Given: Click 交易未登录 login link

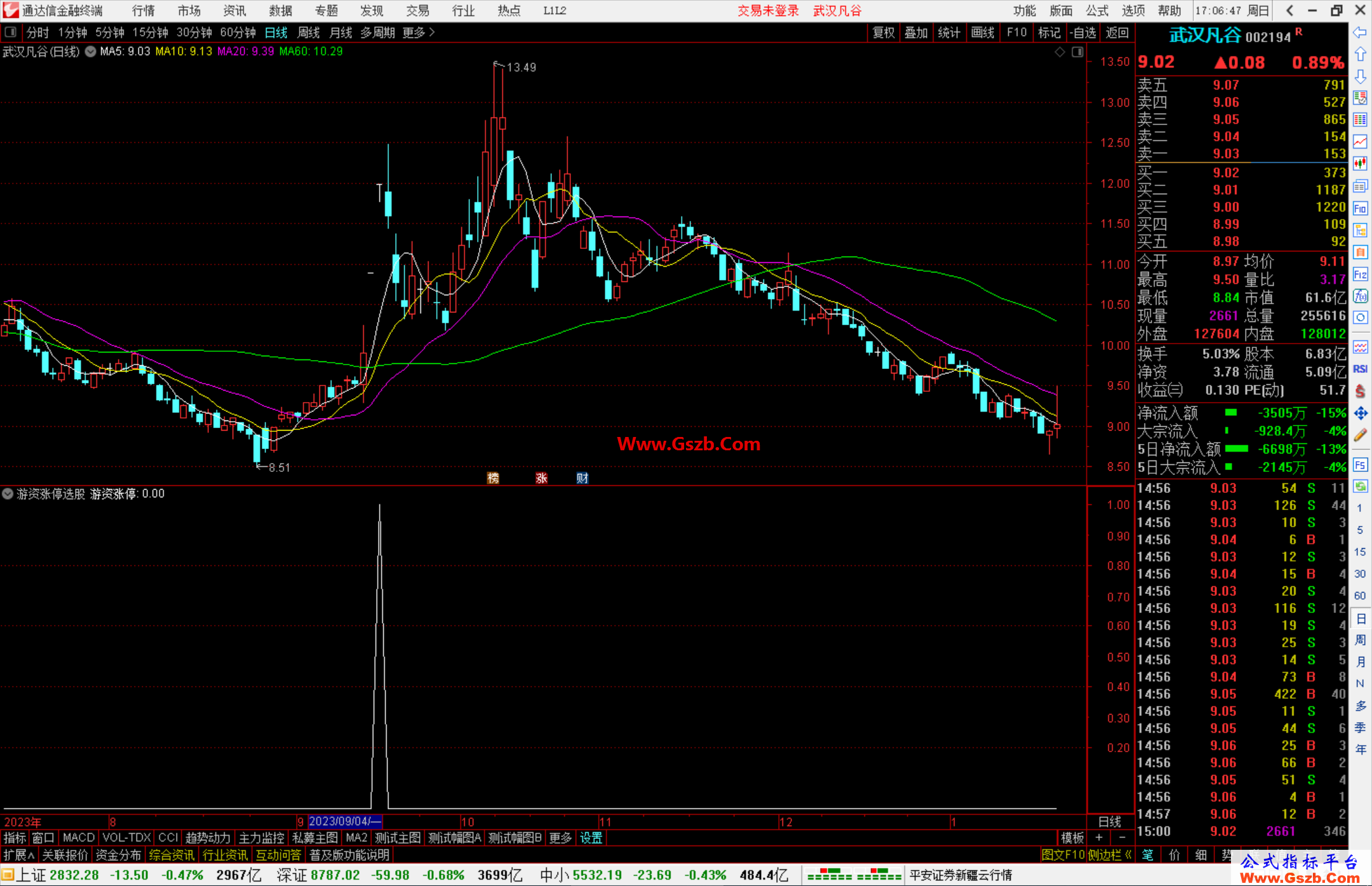Looking at the screenshot, I should pos(768,11).
